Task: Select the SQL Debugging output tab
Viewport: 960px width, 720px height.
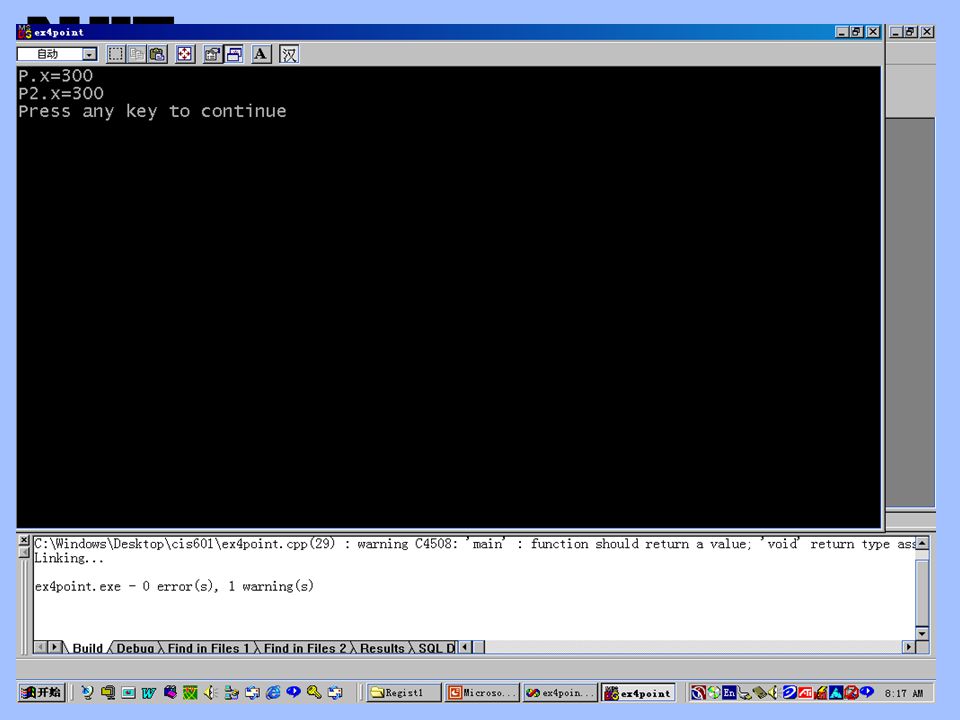Action: pos(436,648)
